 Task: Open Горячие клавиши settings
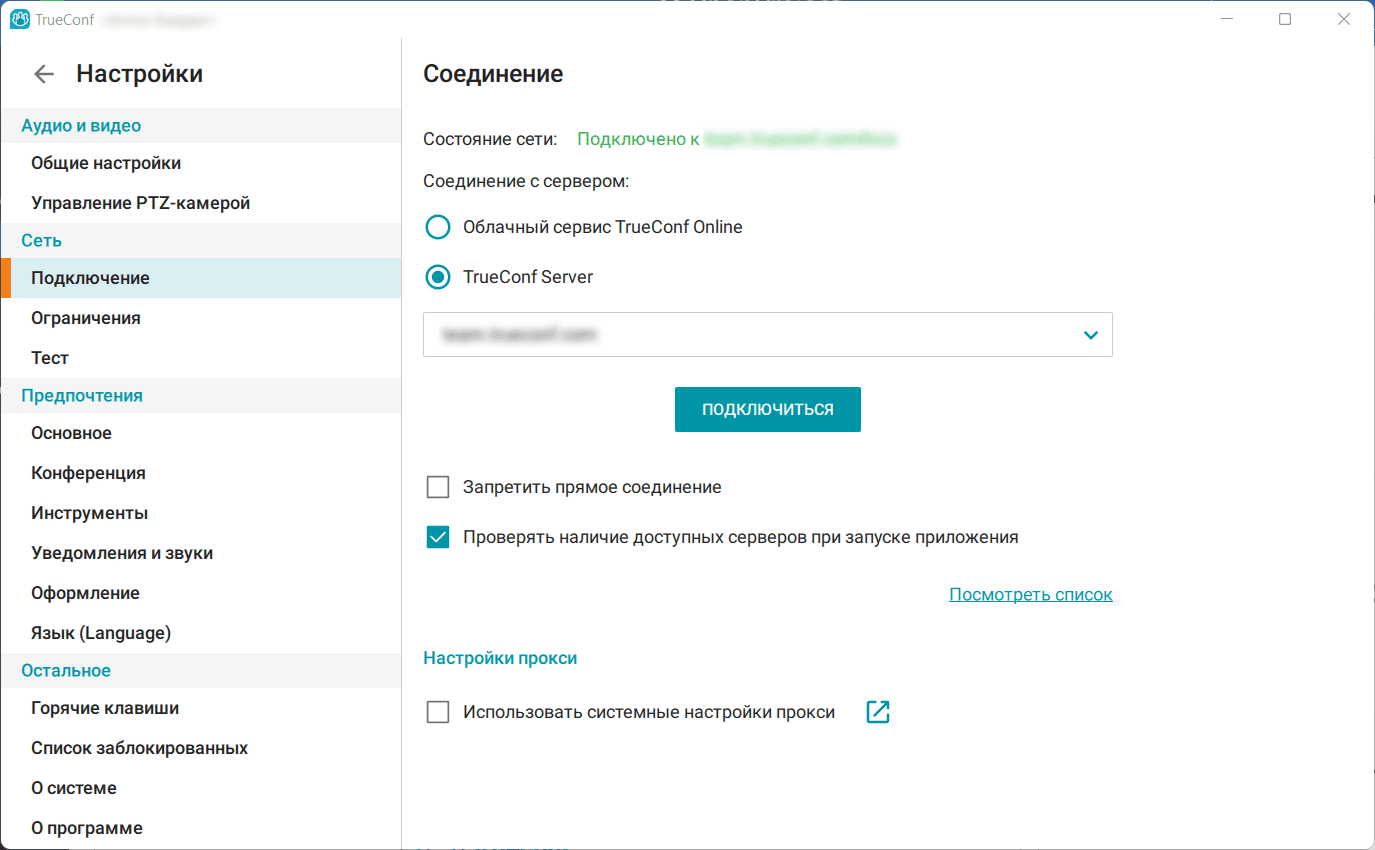[201, 708]
